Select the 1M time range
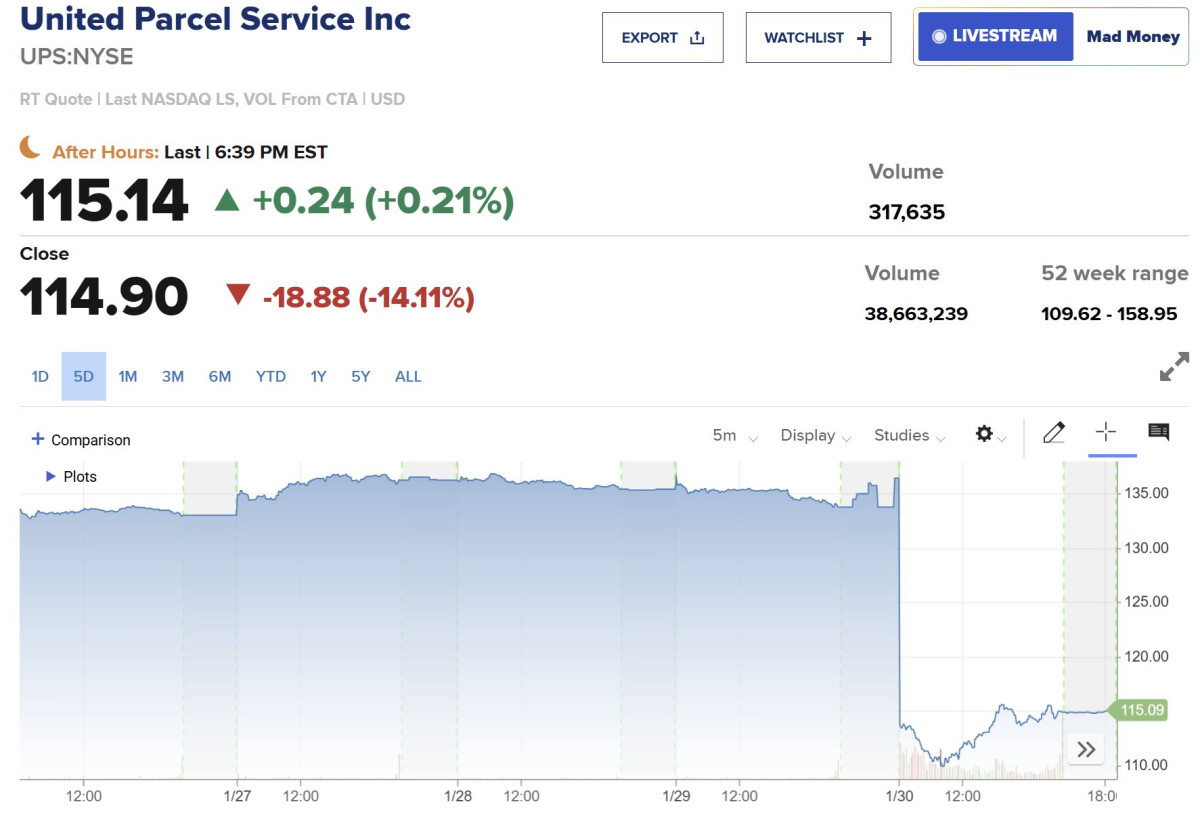Viewport: 1200px width, 825px height. pyautogui.click(x=128, y=377)
